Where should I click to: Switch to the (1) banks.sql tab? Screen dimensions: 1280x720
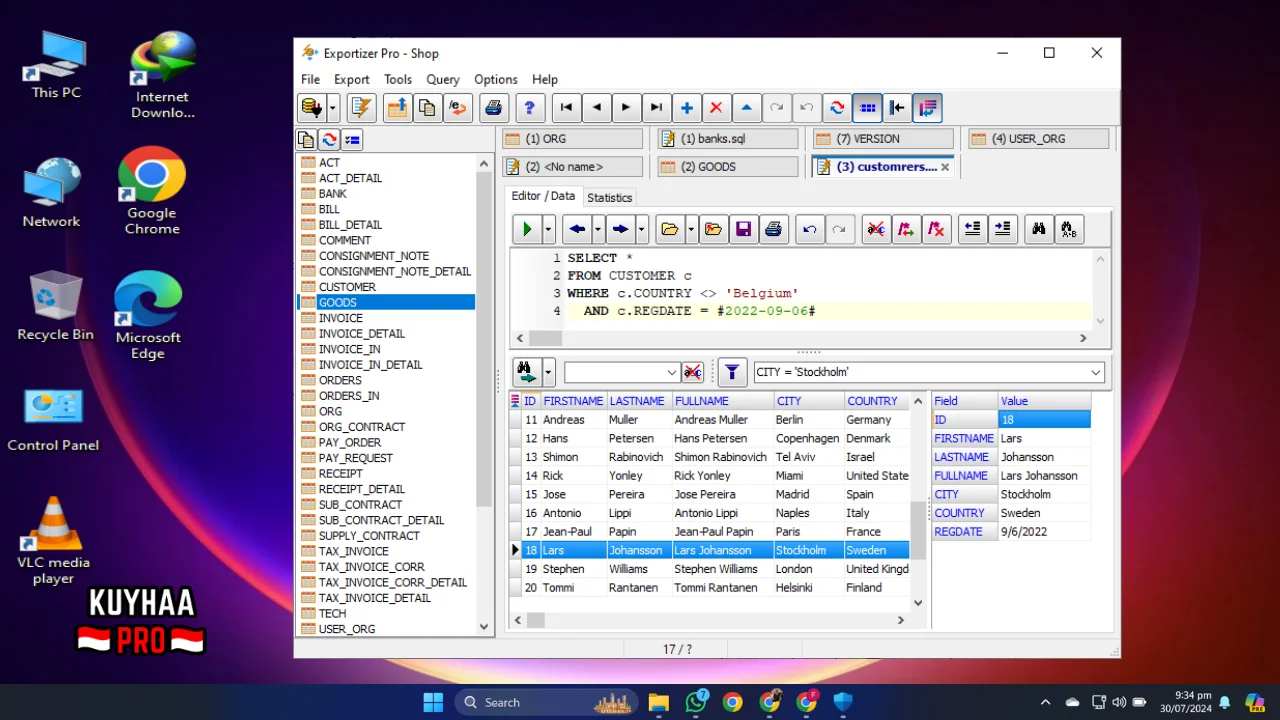pos(728,139)
